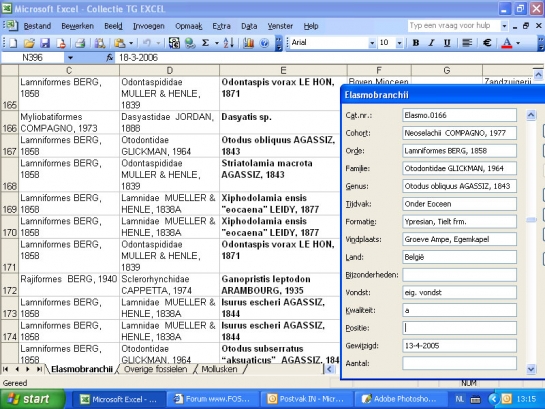Switch to Forum www.FOS... taskbar window
The image size is (545, 409).
coord(213,399)
